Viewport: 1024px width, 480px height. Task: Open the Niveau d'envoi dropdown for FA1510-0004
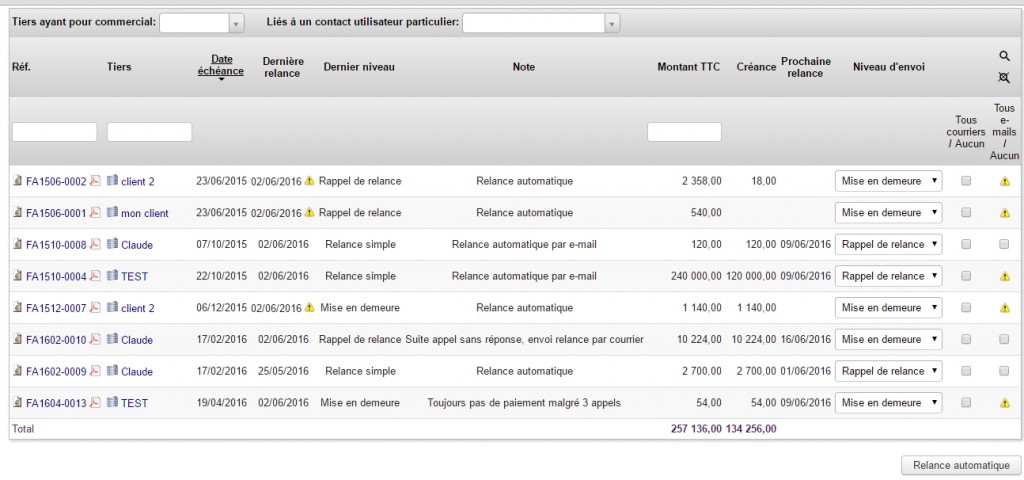point(888,276)
